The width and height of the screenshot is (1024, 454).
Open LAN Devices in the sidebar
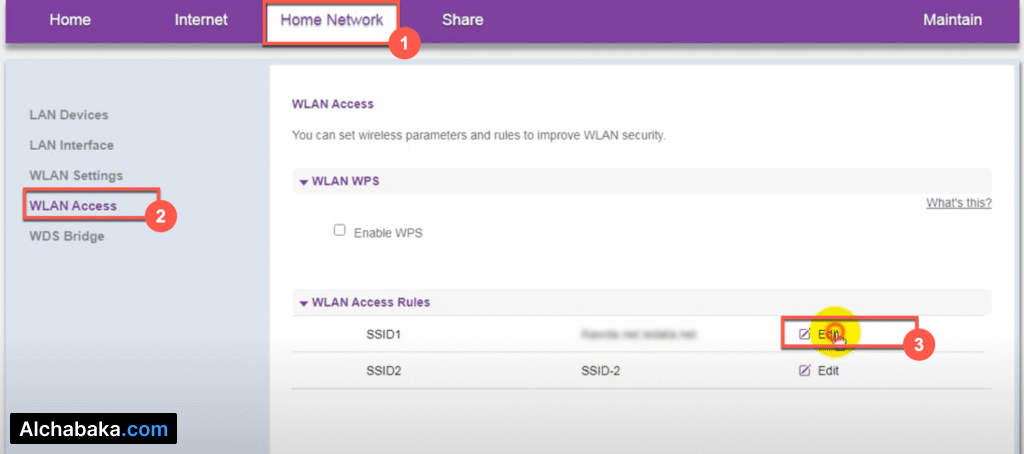pos(69,115)
